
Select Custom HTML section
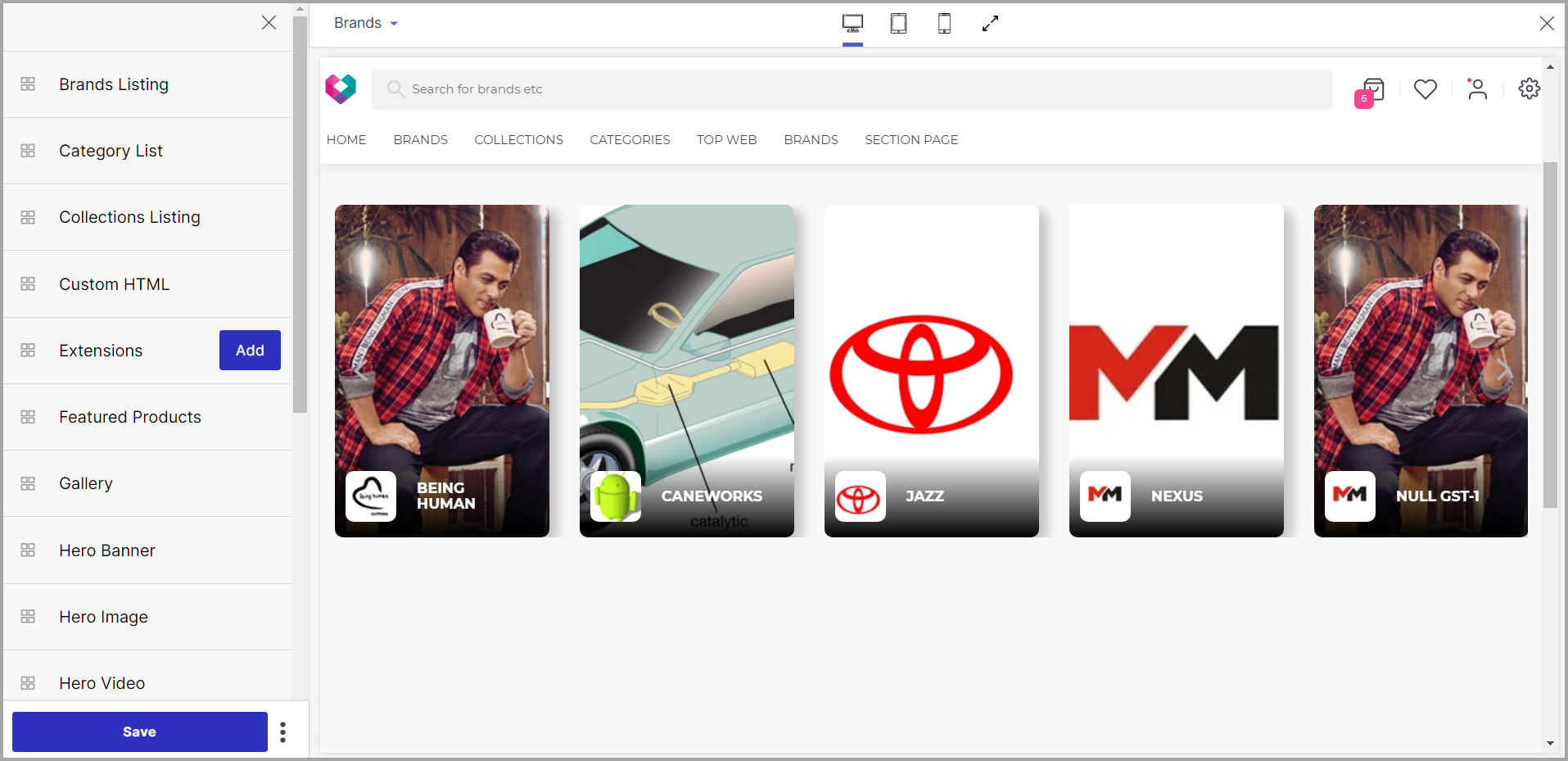[x=147, y=284]
